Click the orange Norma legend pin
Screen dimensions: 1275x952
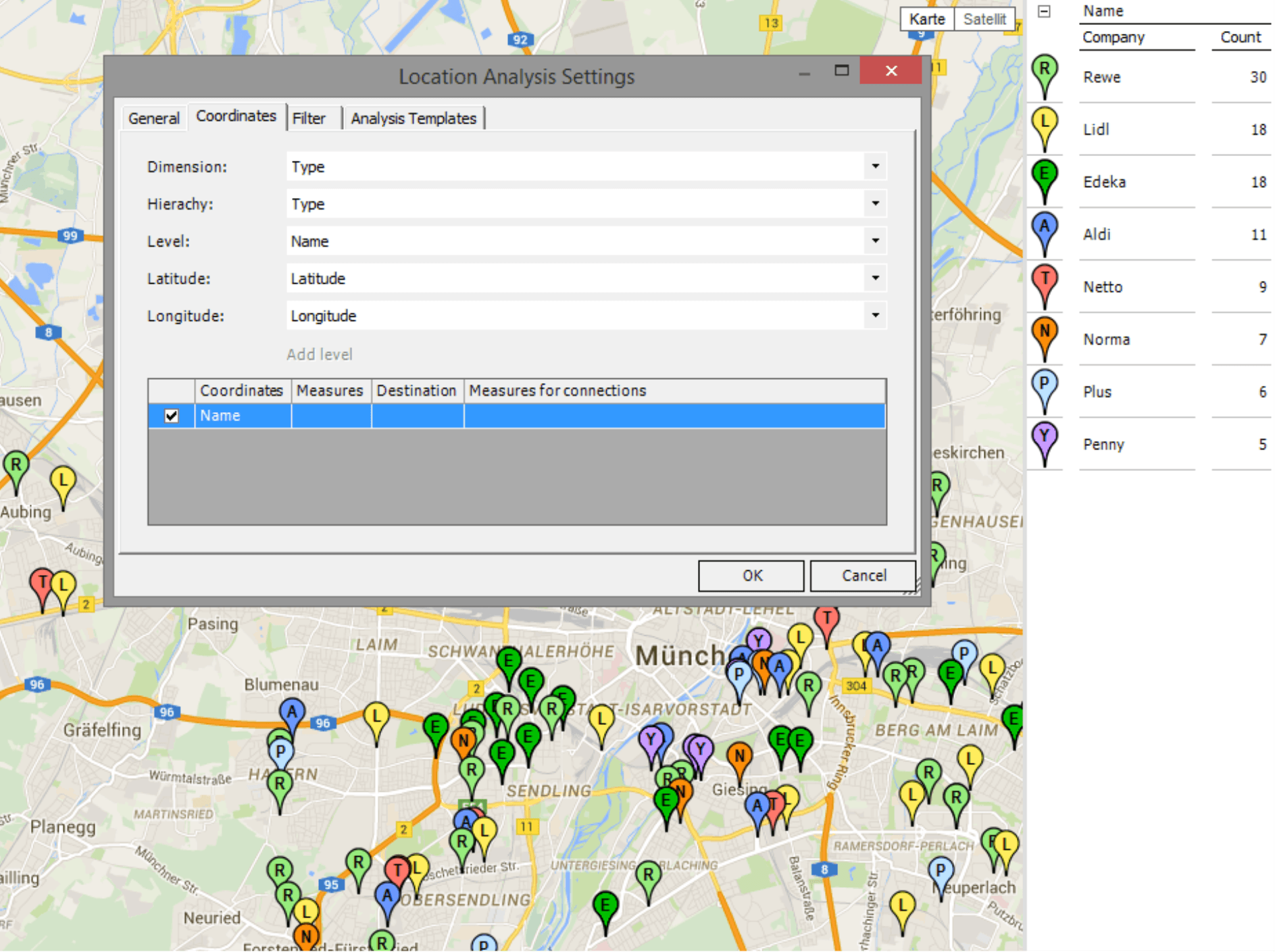(x=1044, y=333)
